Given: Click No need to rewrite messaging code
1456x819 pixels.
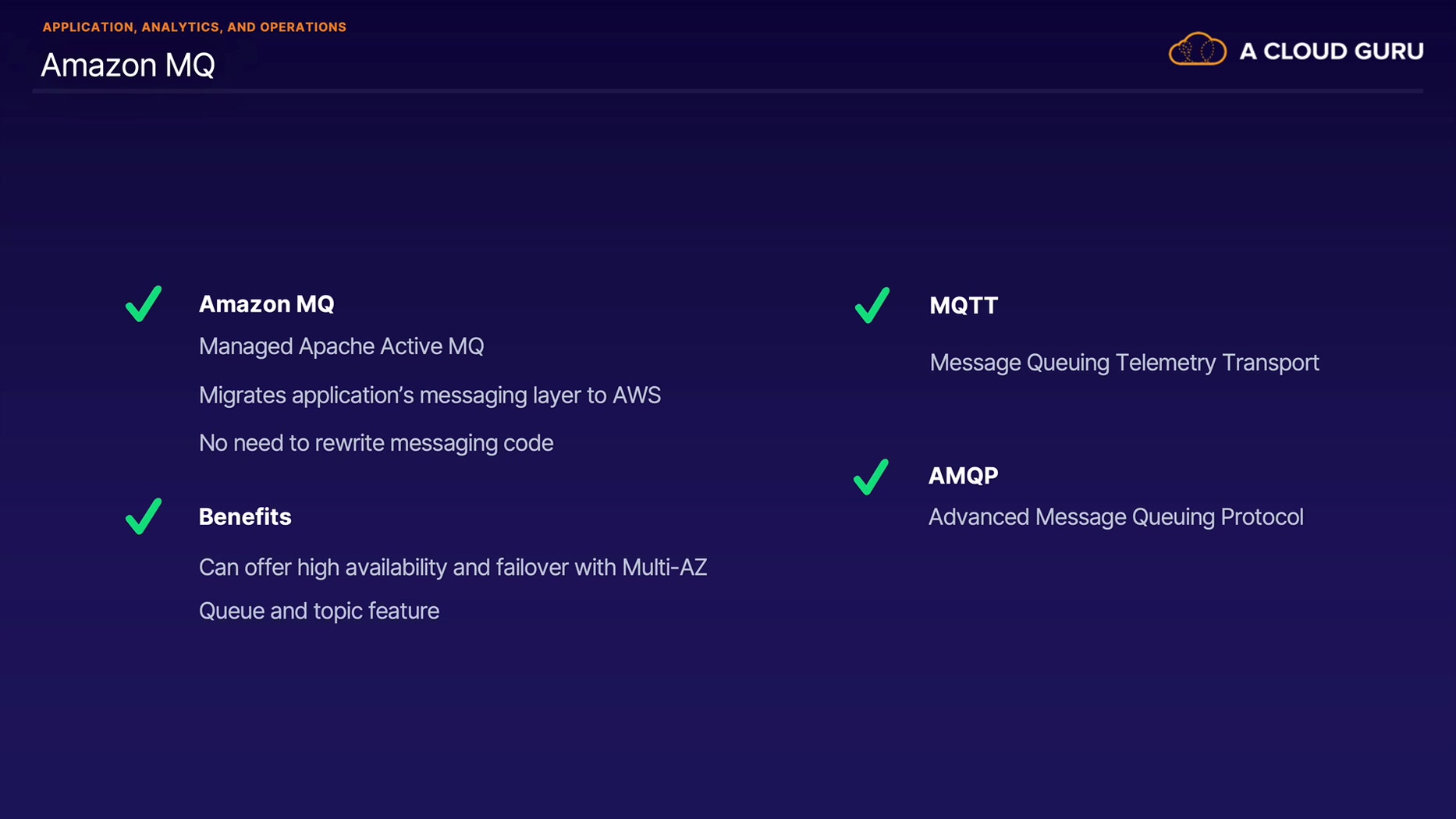Looking at the screenshot, I should coord(376,443).
